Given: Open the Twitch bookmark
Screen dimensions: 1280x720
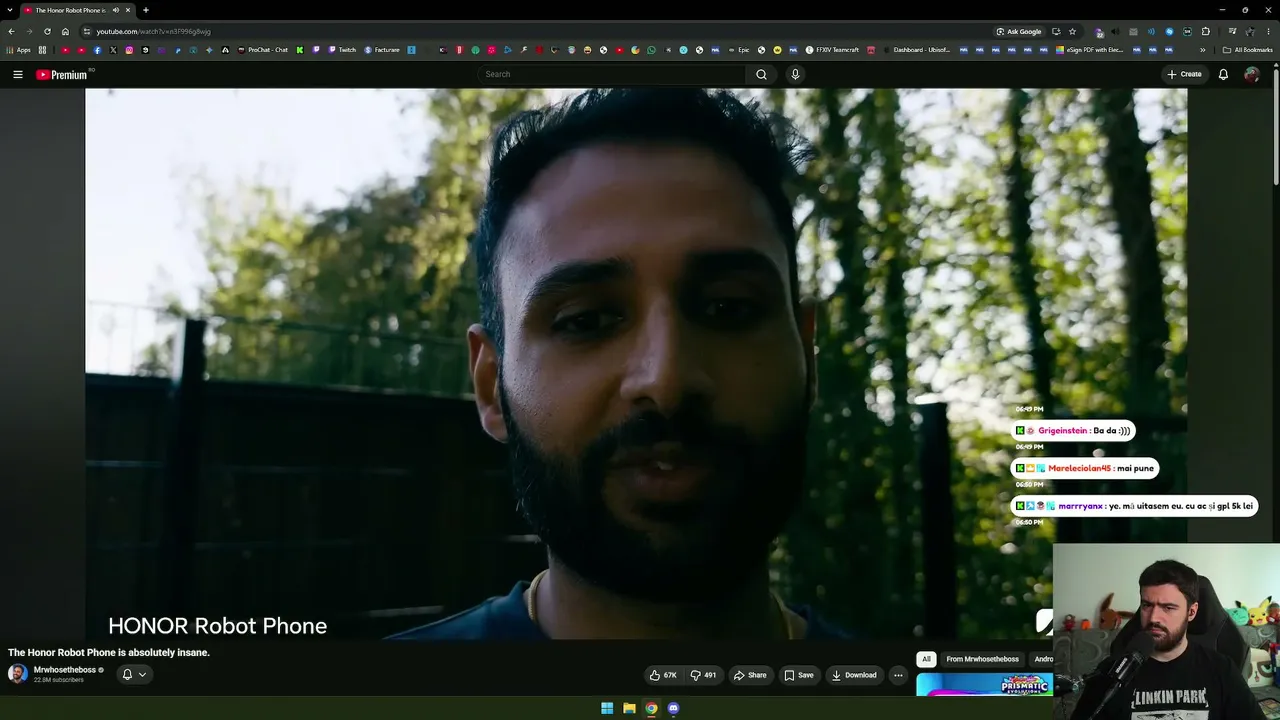Looking at the screenshot, I should [x=343, y=50].
